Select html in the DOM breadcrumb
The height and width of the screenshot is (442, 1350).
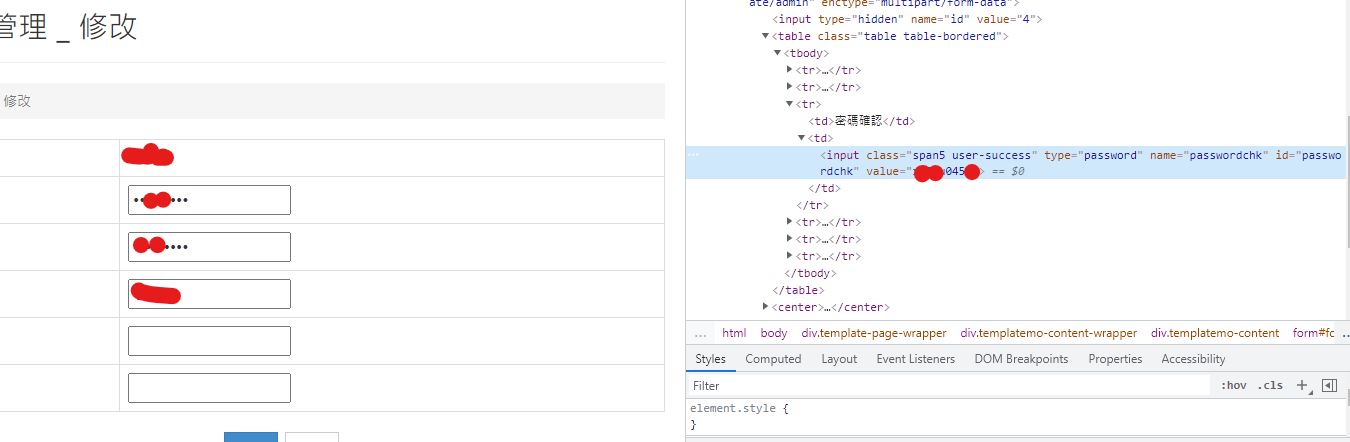(x=734, y=333)
